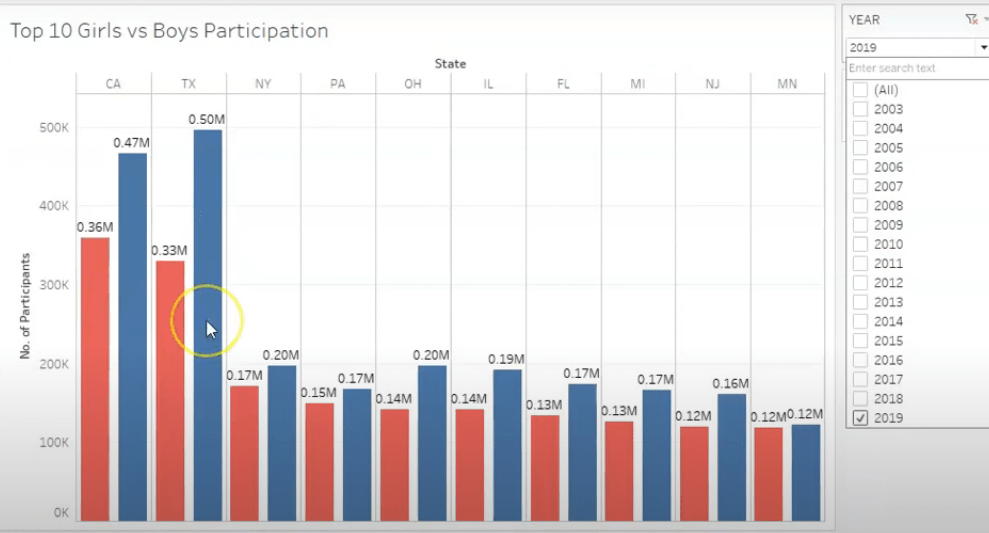Tick the 2010 checkbox in filter
The width and height of the screenshot is (989, 533).
(860, 244)
